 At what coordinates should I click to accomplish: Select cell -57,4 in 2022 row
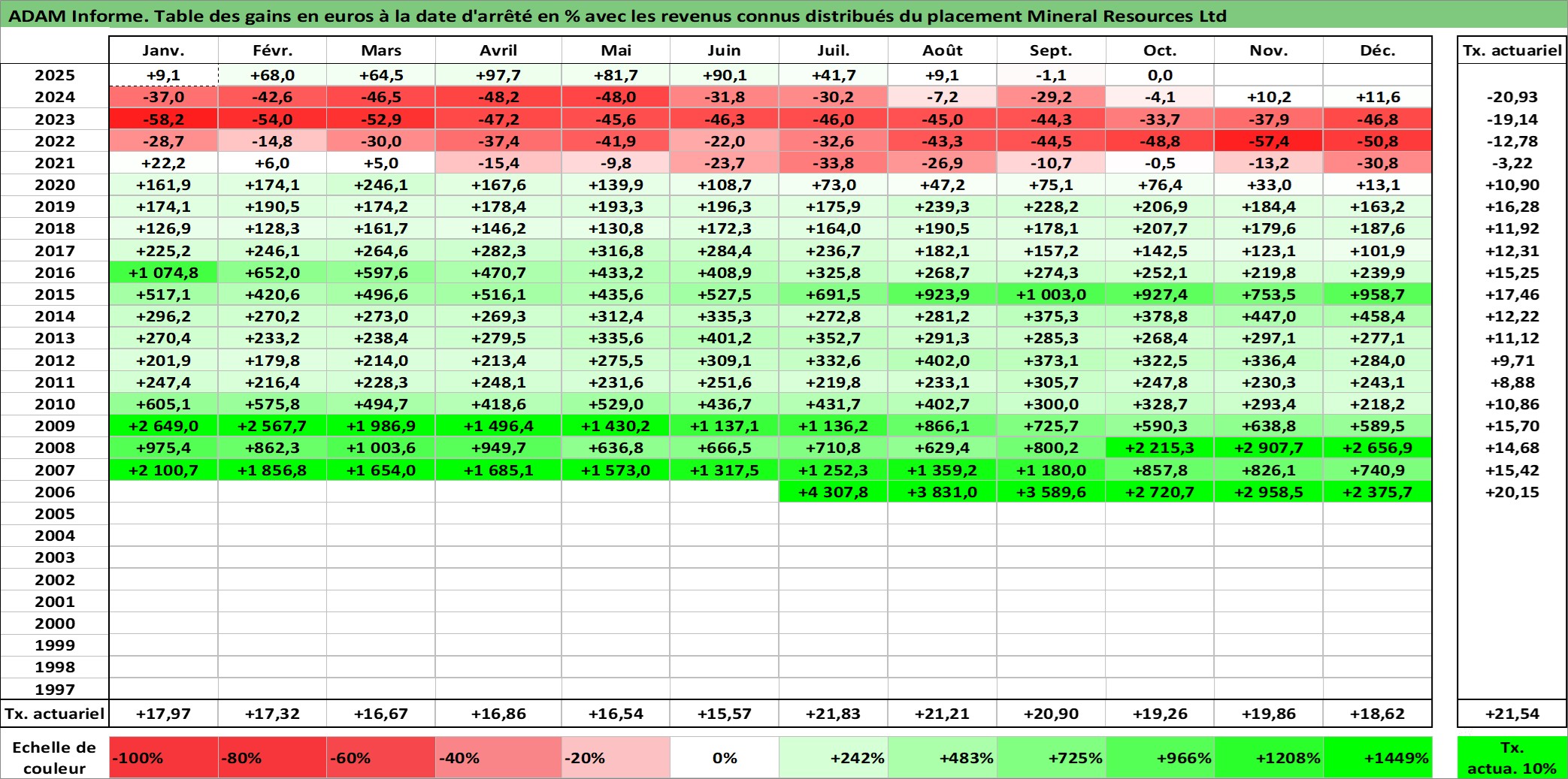(1268, 141)
